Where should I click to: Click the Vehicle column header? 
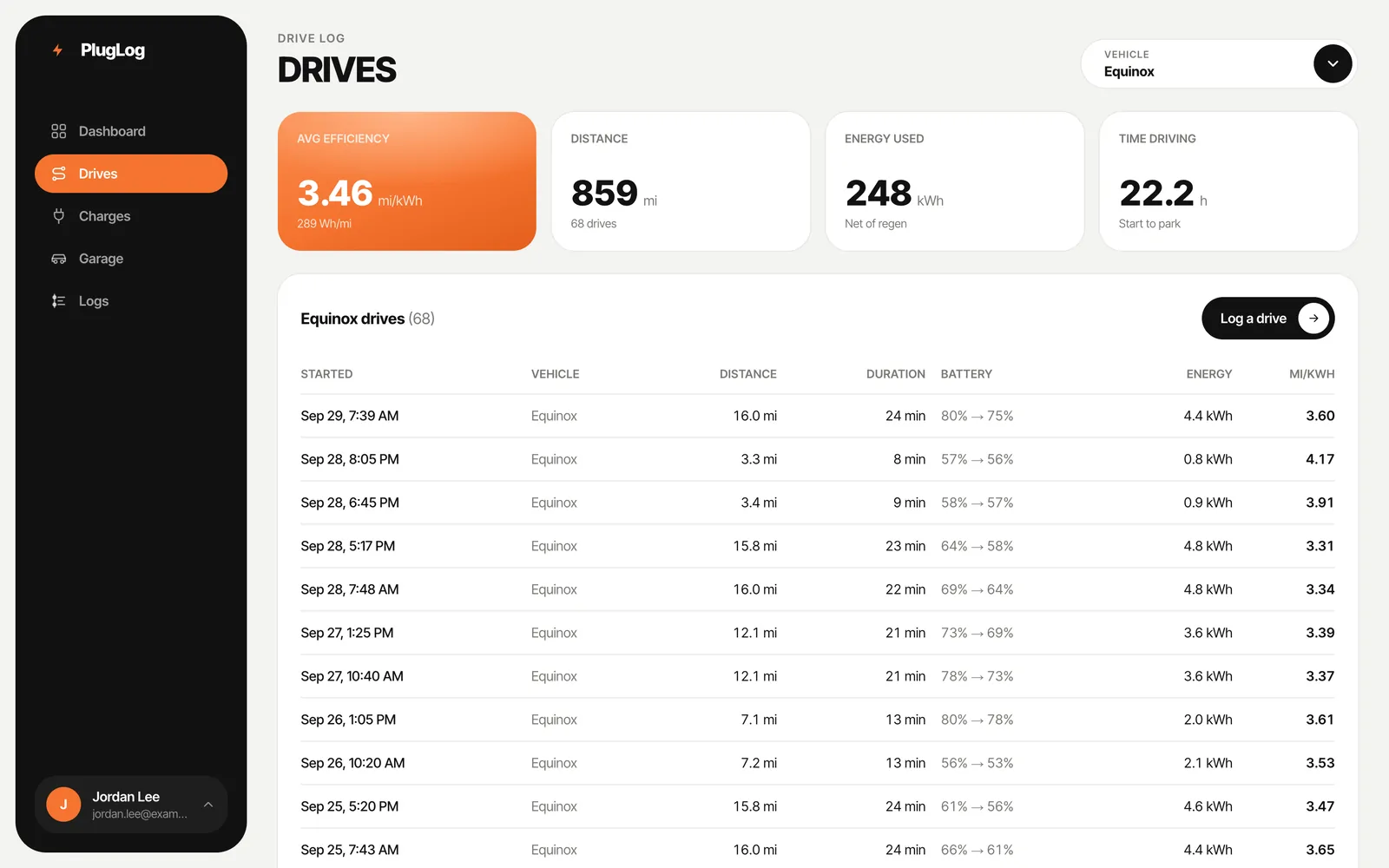pyautogui.click(x=555, y=374)
